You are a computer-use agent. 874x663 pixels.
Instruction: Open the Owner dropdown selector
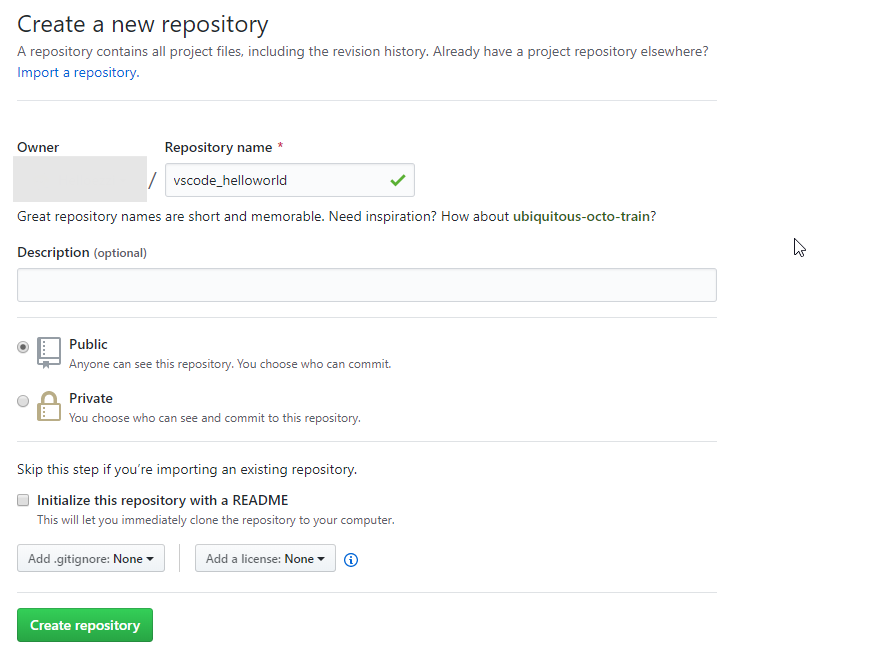click(80, 179)
